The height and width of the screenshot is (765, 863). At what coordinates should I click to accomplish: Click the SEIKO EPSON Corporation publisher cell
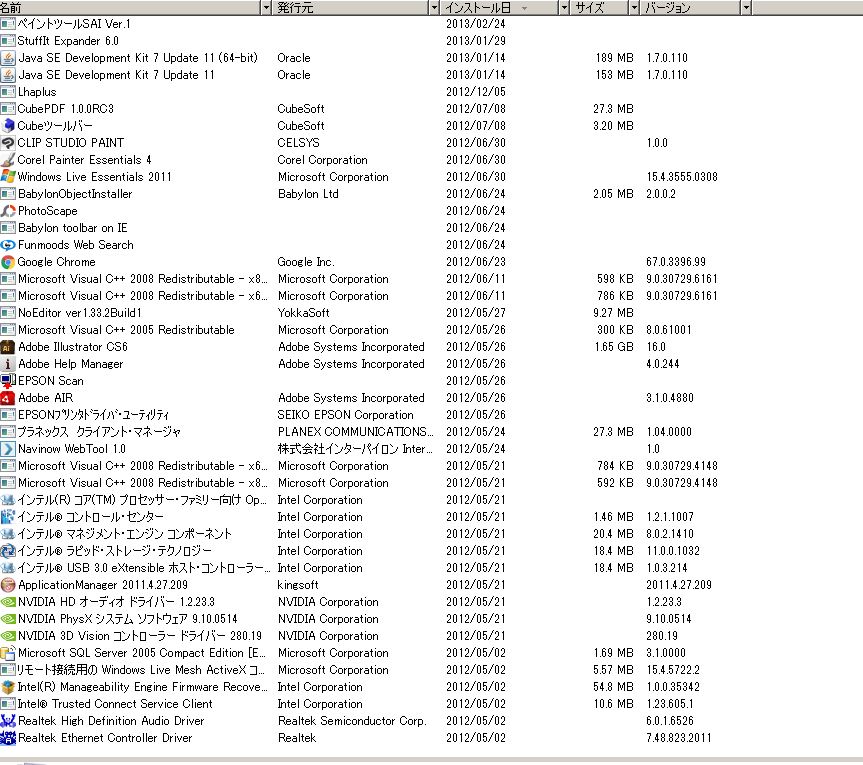tap(345, 415)
